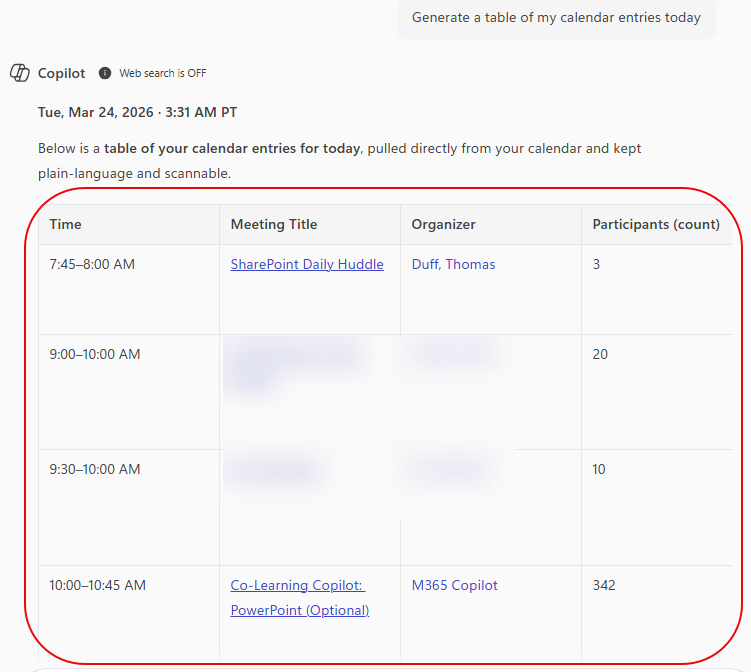Image resolution: width=751 pixels, height=672 pixels.
Task: Select the 9:30–10:00 AM time cell
Action: pyautogui.click(x=95, y=469)
